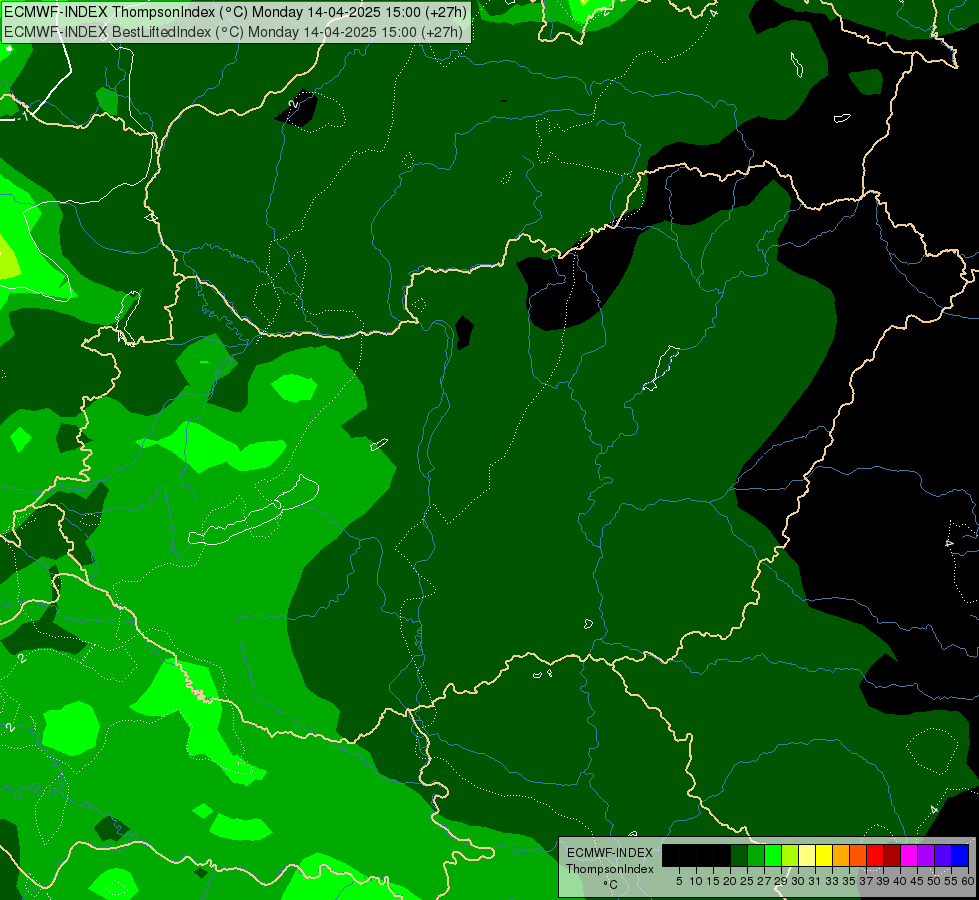Select the yellow 31-33 legend swatch
The image size is (979, 900).
[x=824, y=855]
